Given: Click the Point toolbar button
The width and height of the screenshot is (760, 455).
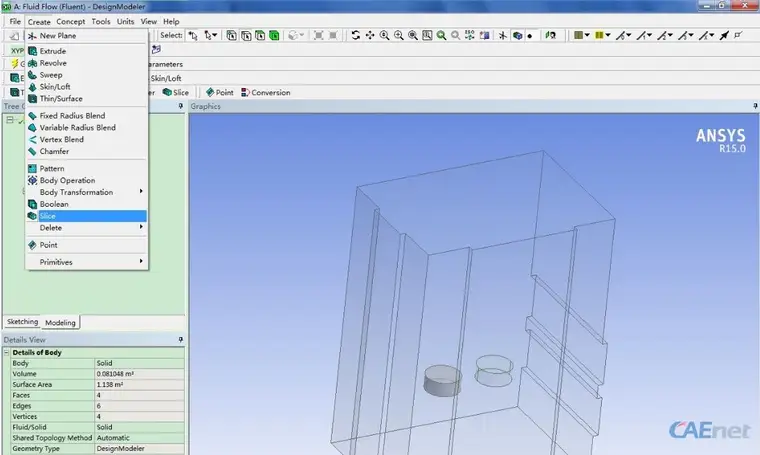Looking at the screenshot, I should (x=220, y=92).
